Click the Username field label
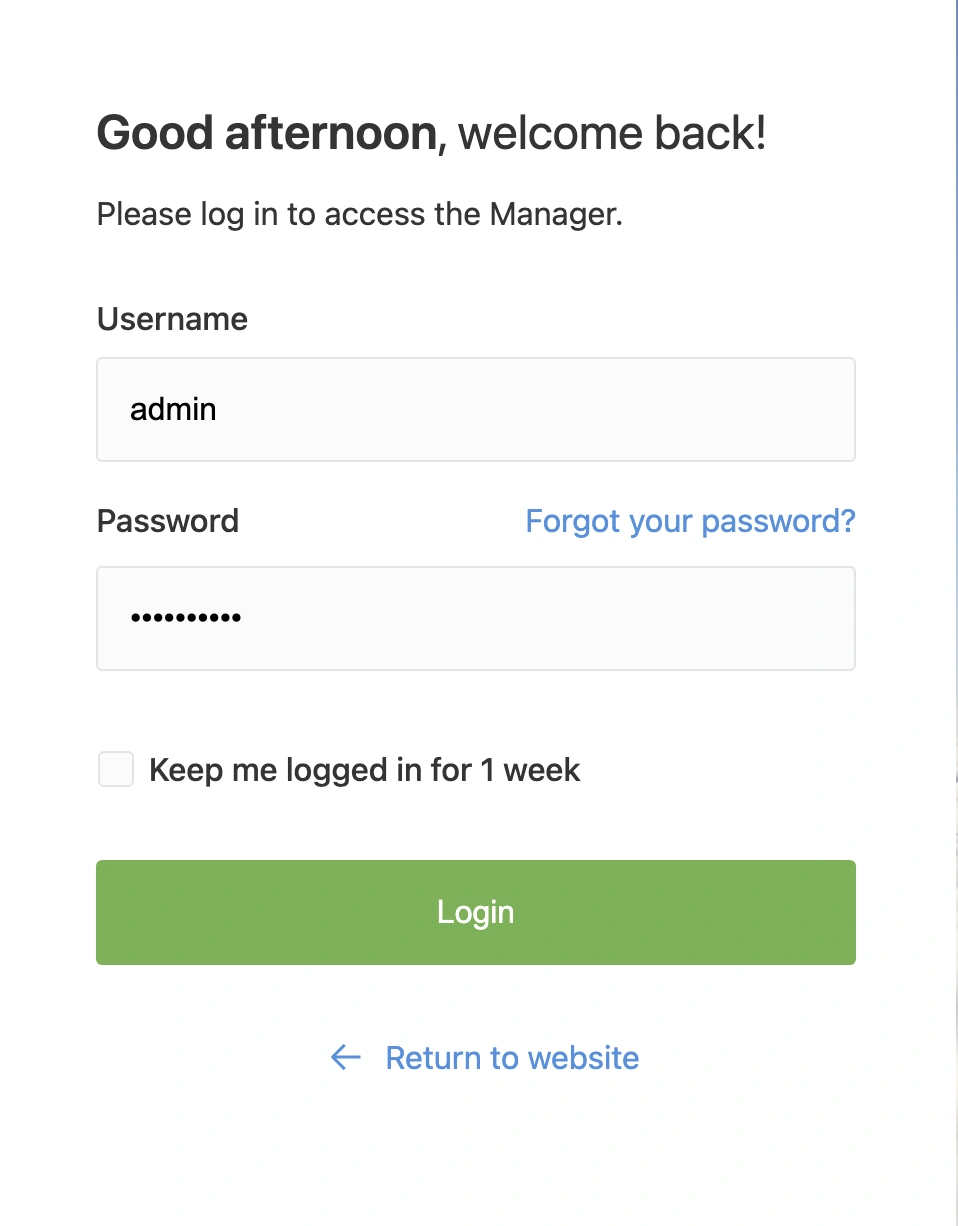The width and height of the screenshot is (958, 1226). [x=172, y=319]
